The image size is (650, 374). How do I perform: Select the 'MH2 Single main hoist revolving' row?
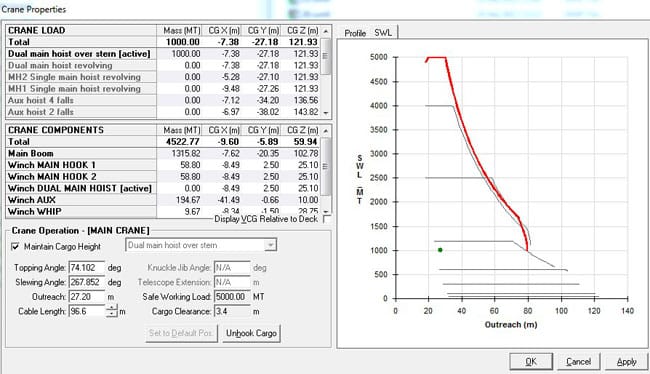coord(163,77)
